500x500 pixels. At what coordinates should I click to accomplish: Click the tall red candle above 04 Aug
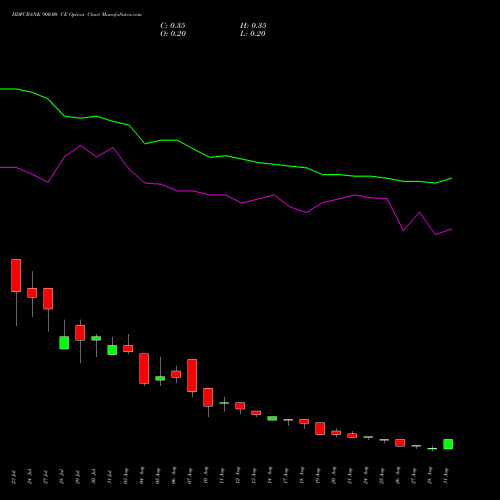click(x=144, y=368)
